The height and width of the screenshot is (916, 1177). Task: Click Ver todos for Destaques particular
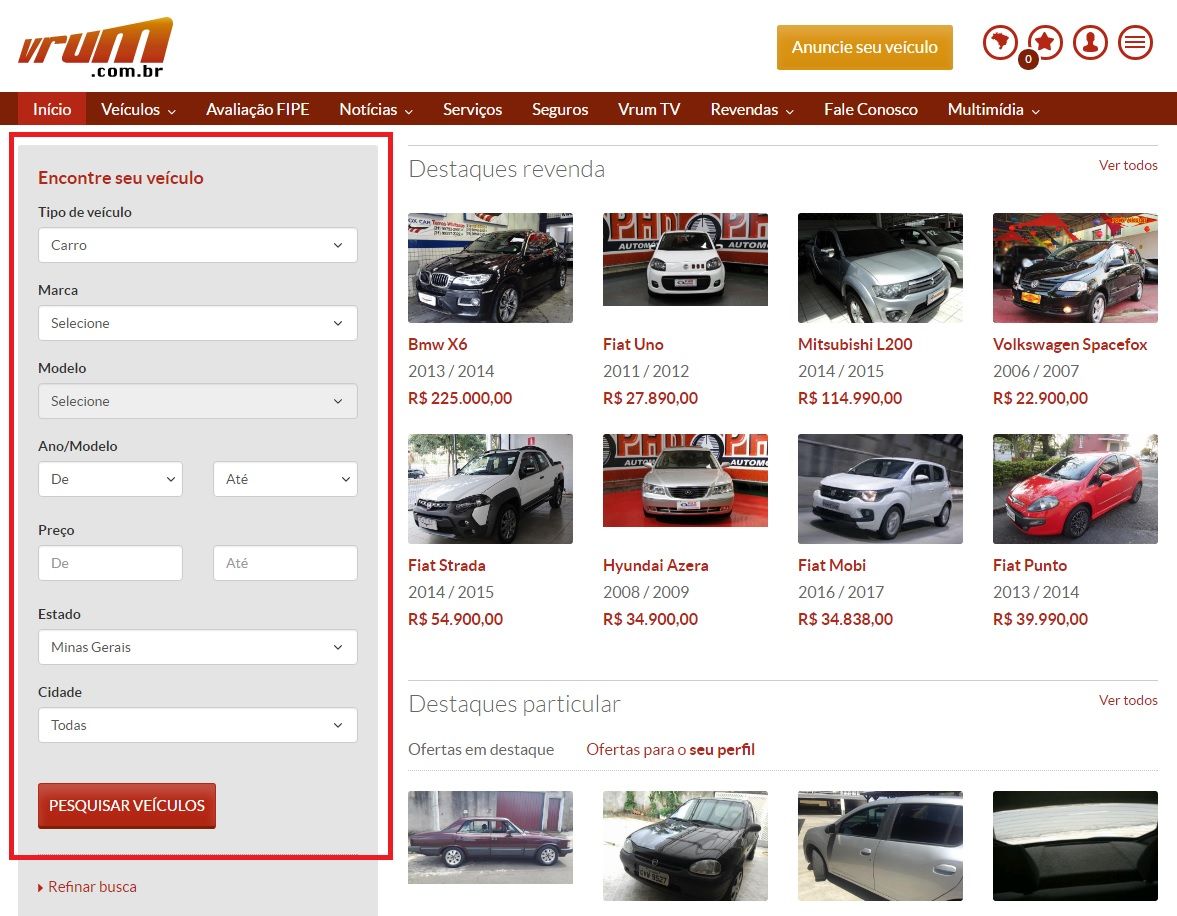[1127, 700]
